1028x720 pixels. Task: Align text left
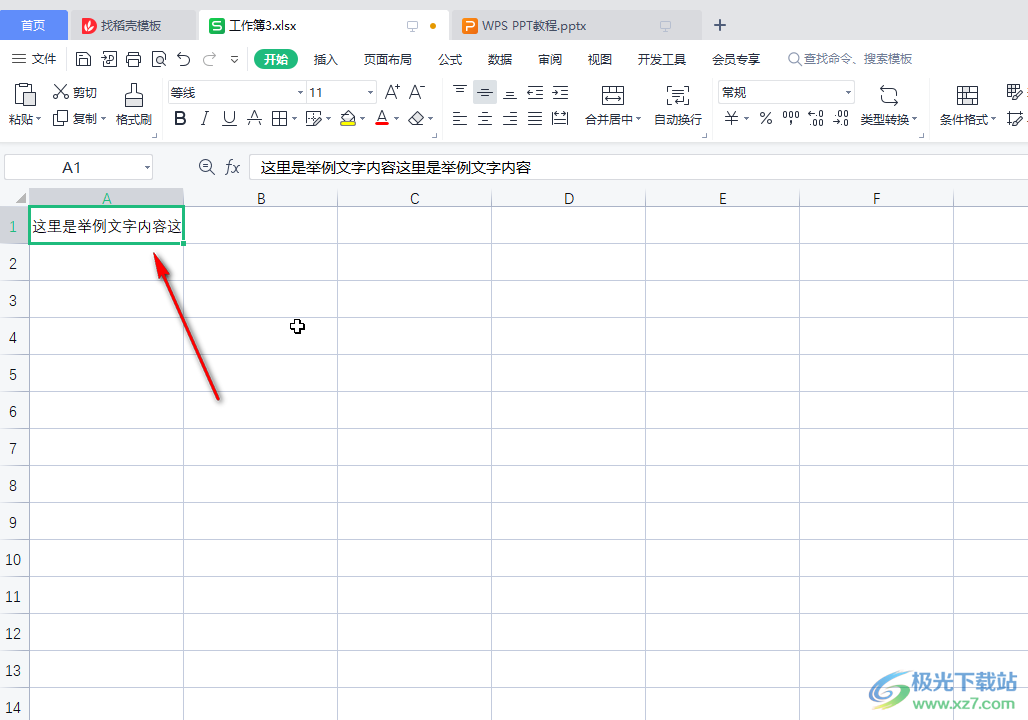coord(460,119)
